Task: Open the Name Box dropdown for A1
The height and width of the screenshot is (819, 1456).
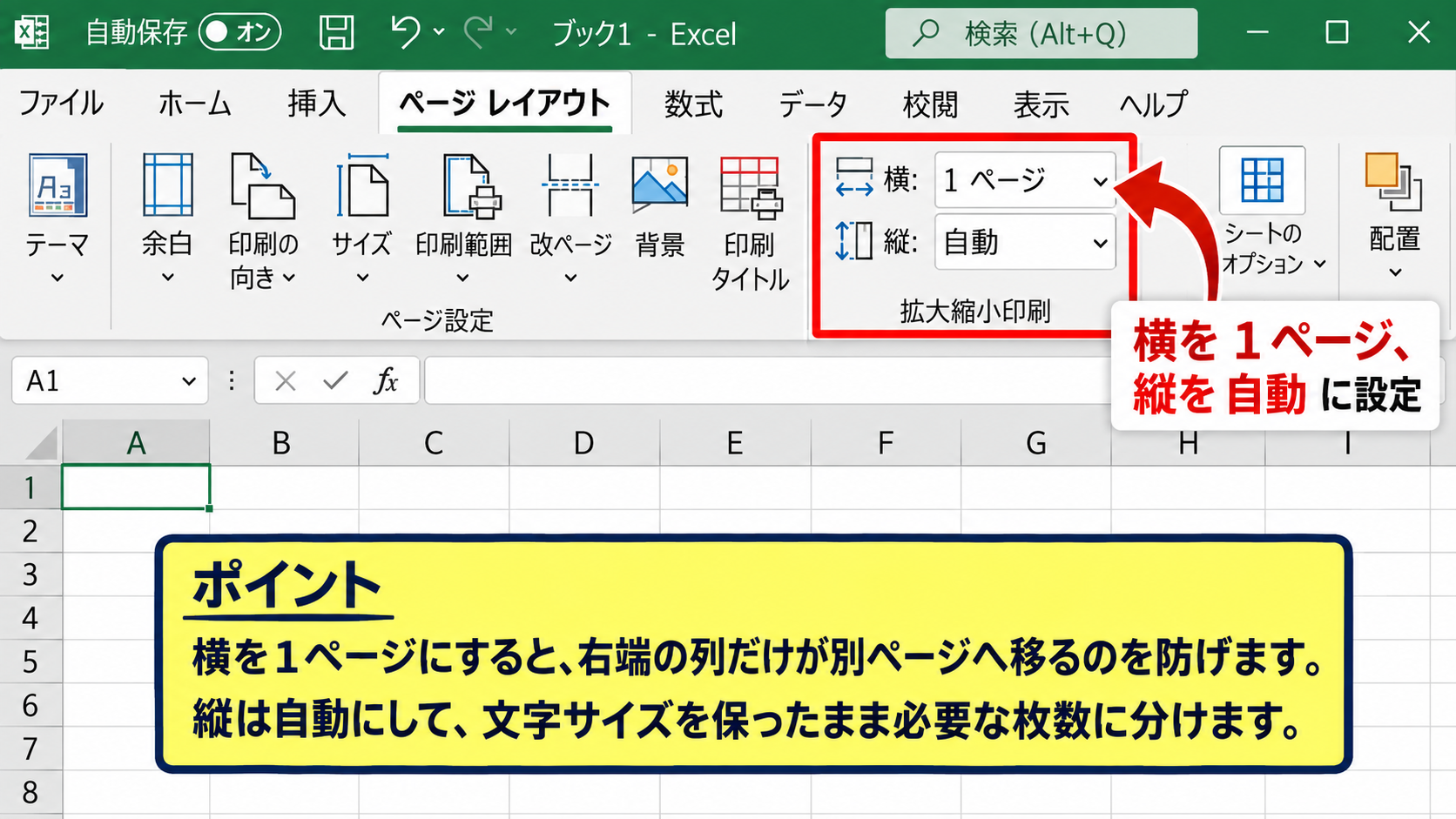Action: [x=188, y=381]
